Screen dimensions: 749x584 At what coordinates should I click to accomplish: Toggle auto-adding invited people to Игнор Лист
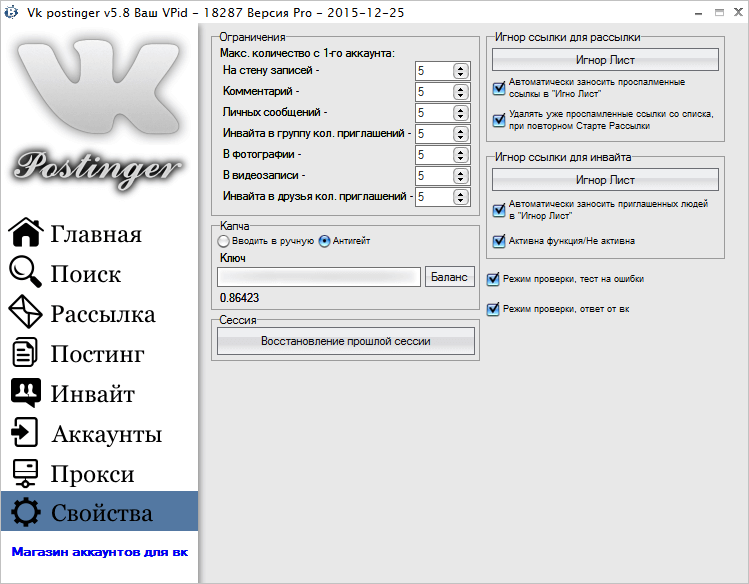pos(499,210)
